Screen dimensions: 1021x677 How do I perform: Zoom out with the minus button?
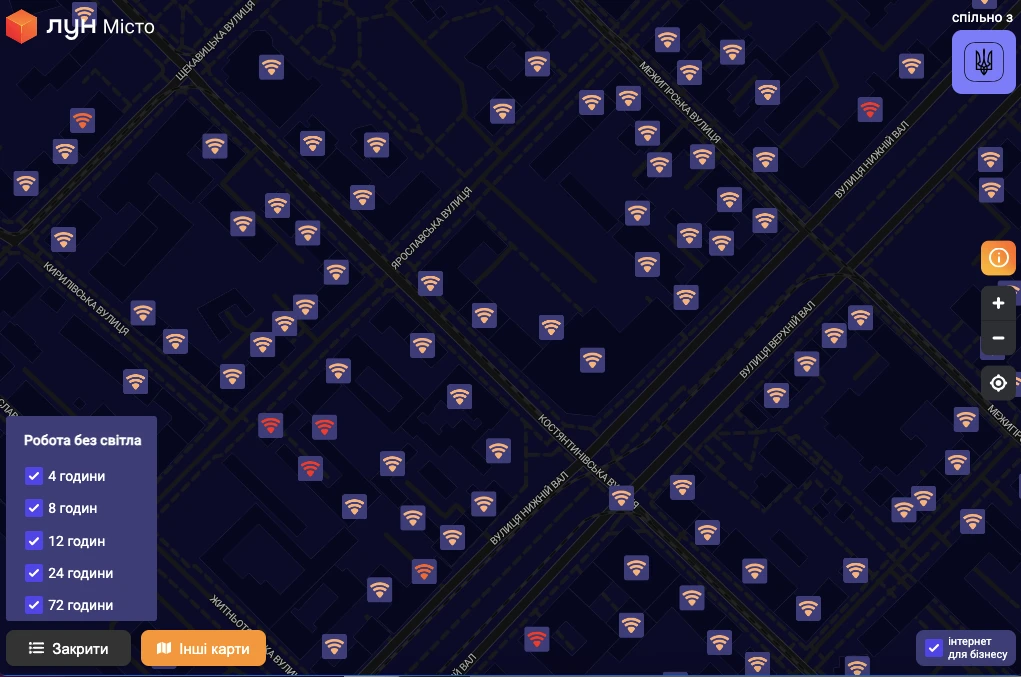(998, 339)
